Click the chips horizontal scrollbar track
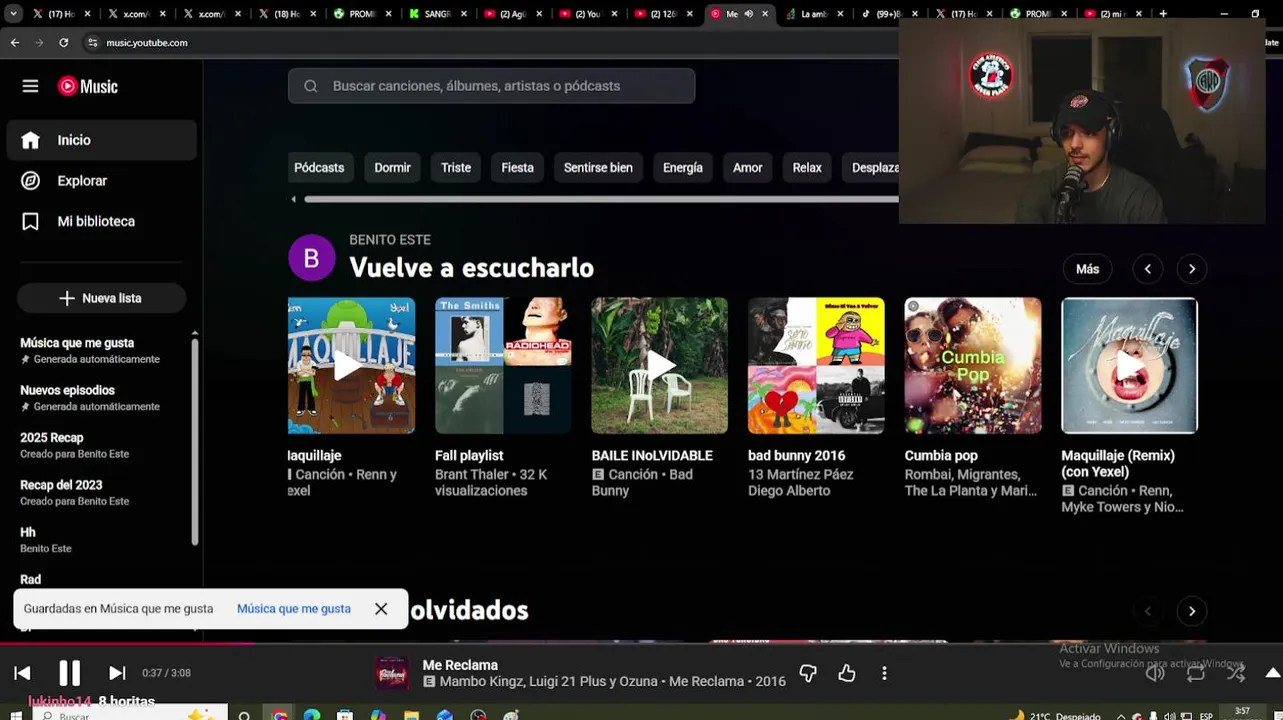 [x=600, y=199]
